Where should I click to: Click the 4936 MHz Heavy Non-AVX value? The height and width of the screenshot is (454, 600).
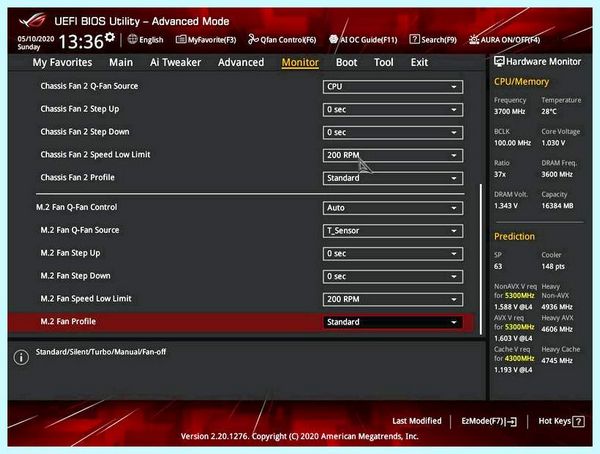557,307
